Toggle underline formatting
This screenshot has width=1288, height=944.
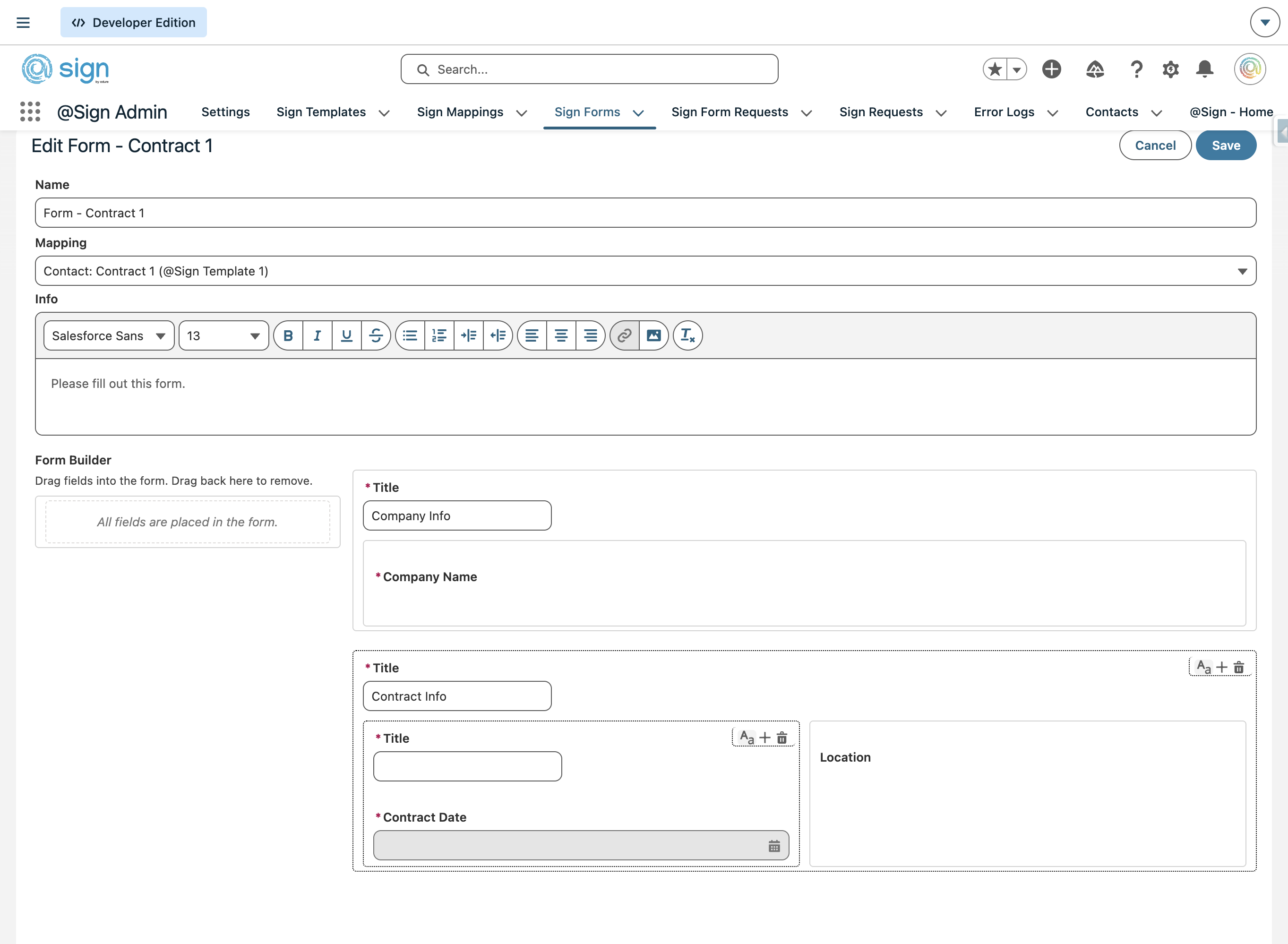(x=346, y=335)
